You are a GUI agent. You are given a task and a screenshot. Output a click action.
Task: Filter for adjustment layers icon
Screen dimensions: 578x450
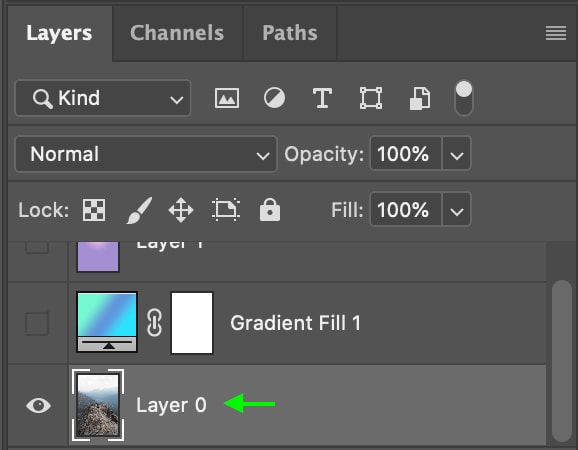click(274, 98)
